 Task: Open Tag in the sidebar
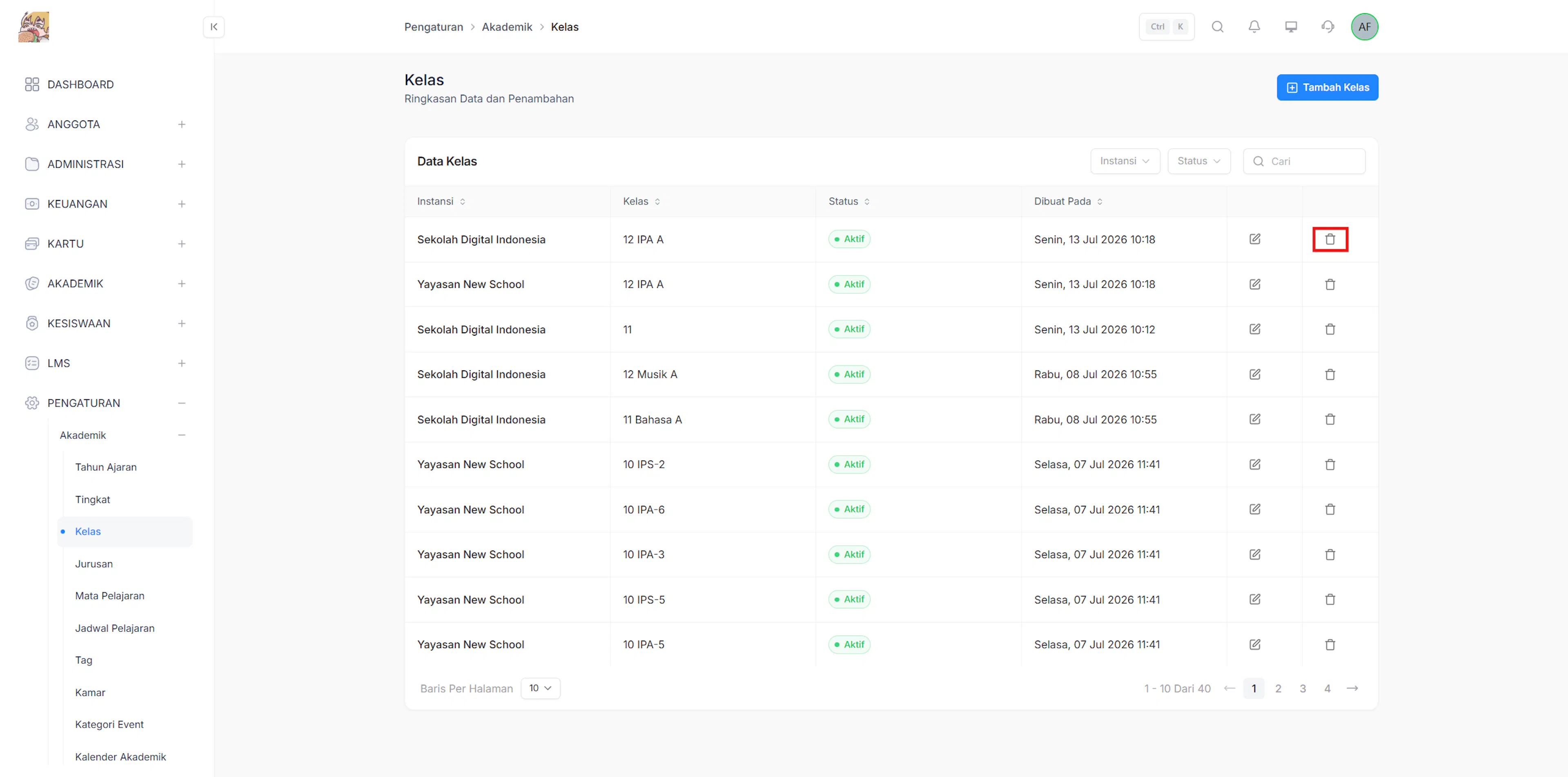point(83,660)
